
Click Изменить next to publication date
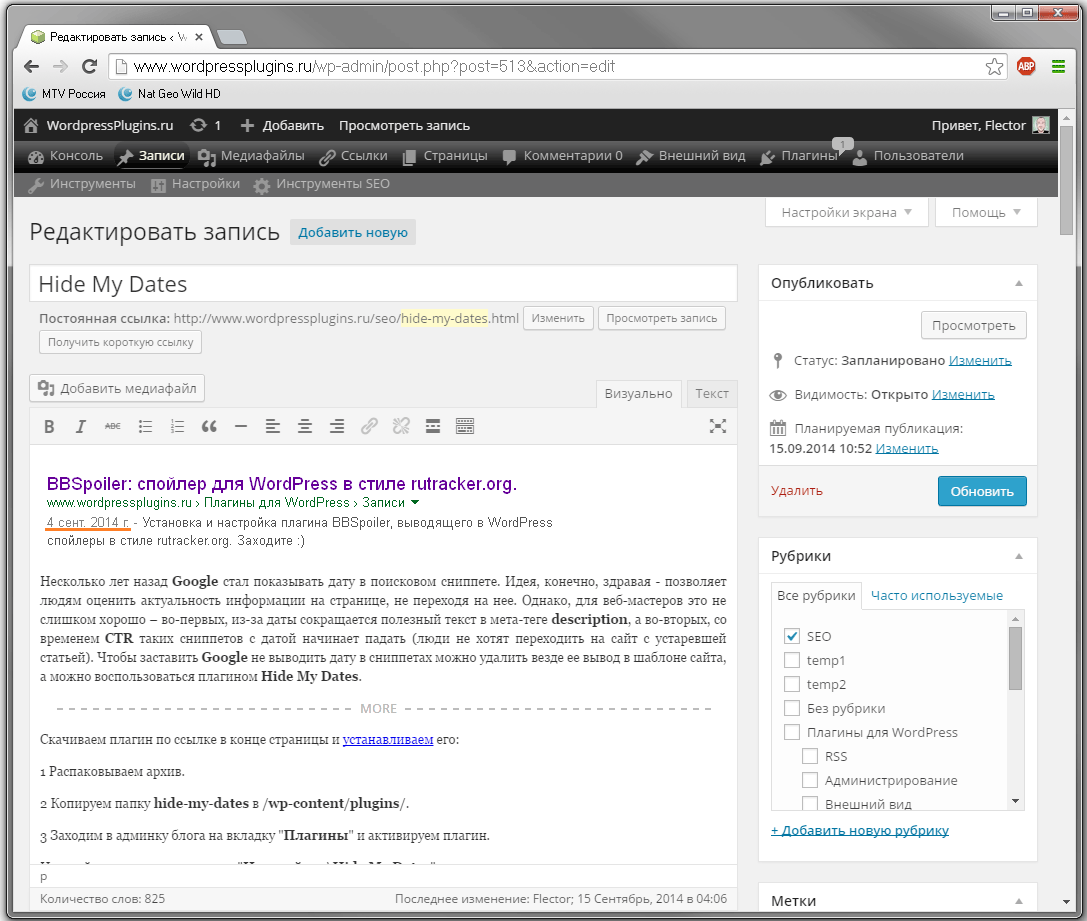[x=907, y=448]
